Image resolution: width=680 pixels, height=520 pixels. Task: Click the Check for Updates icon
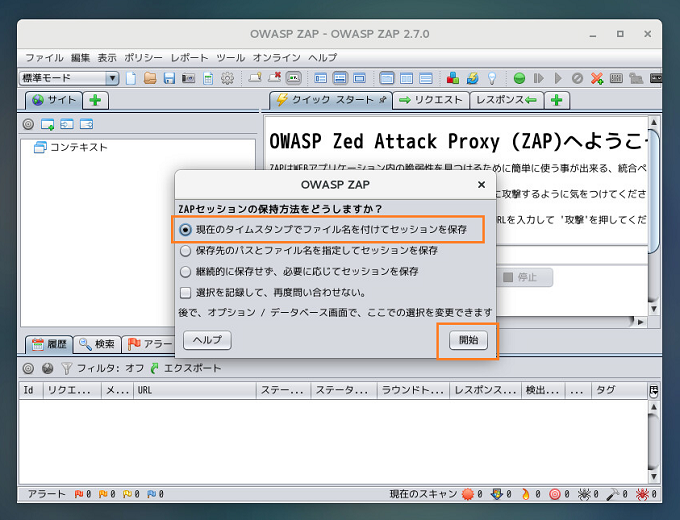[x=472, y=78]
